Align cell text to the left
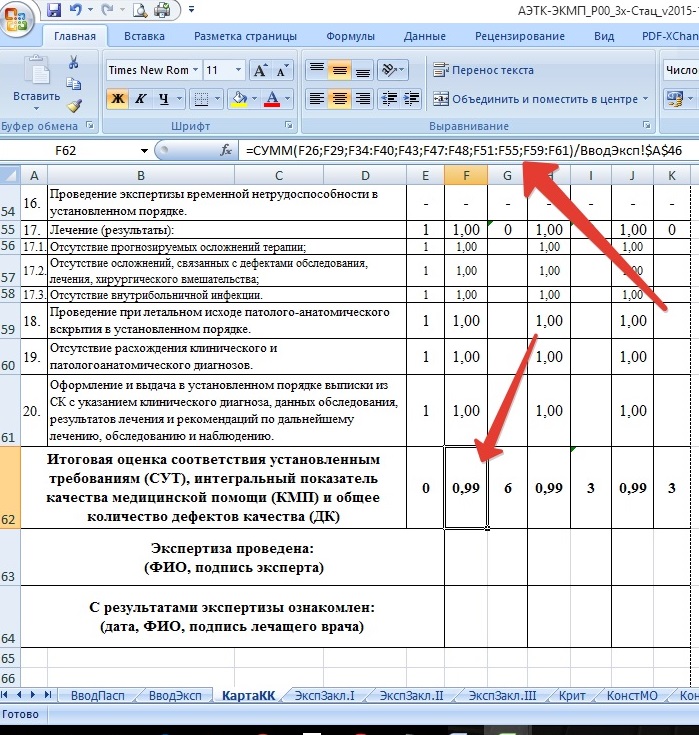699x735 pixels. (317, 99)
